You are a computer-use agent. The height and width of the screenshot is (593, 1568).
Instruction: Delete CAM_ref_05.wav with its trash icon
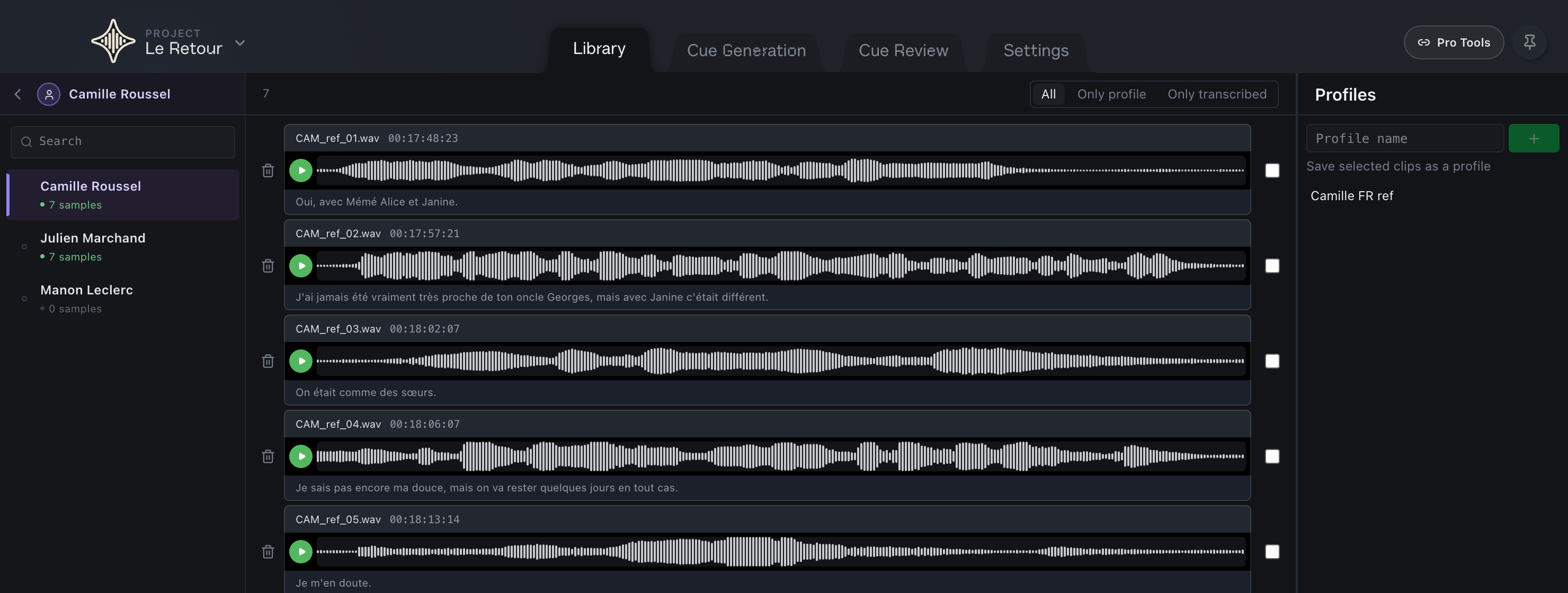(x=268, y=552)
